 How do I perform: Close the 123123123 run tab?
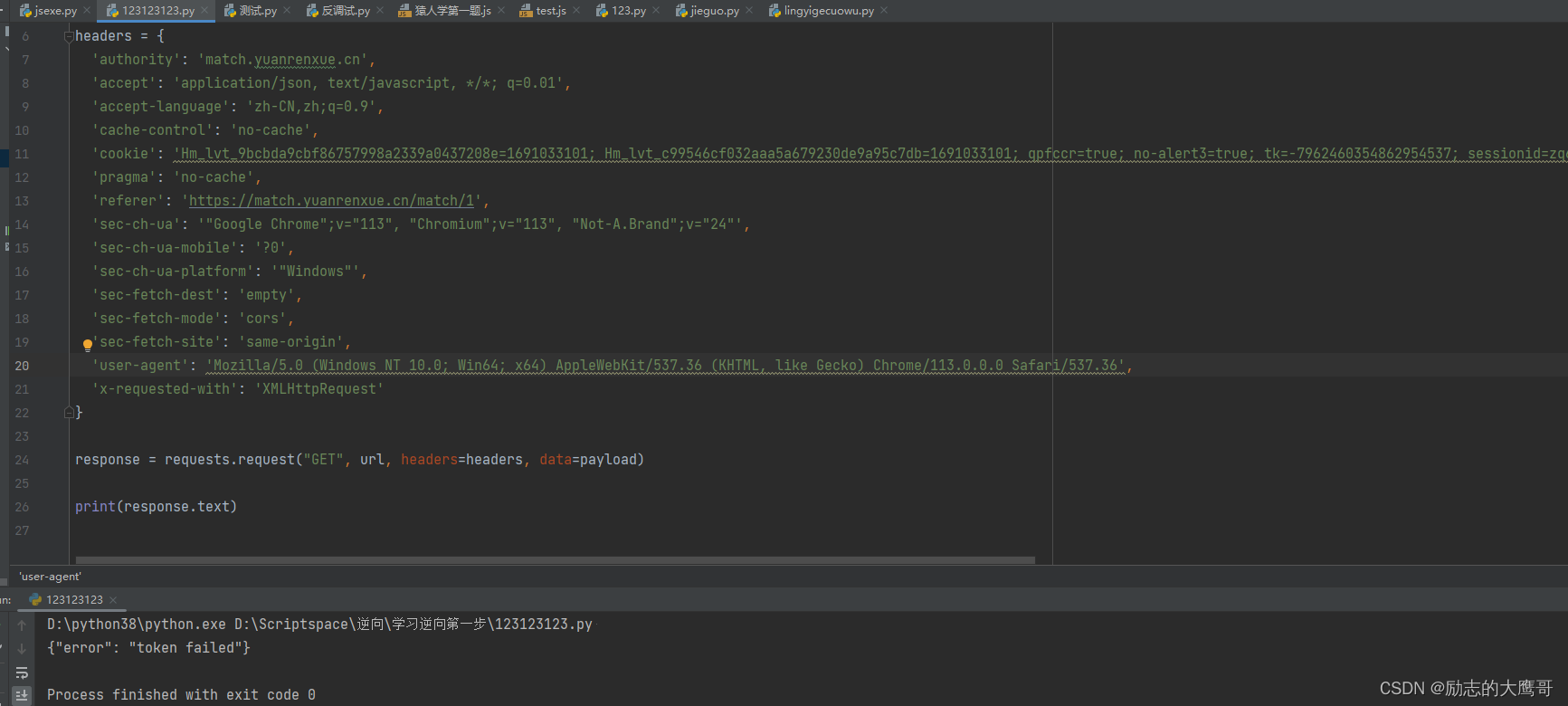point(113,600)
